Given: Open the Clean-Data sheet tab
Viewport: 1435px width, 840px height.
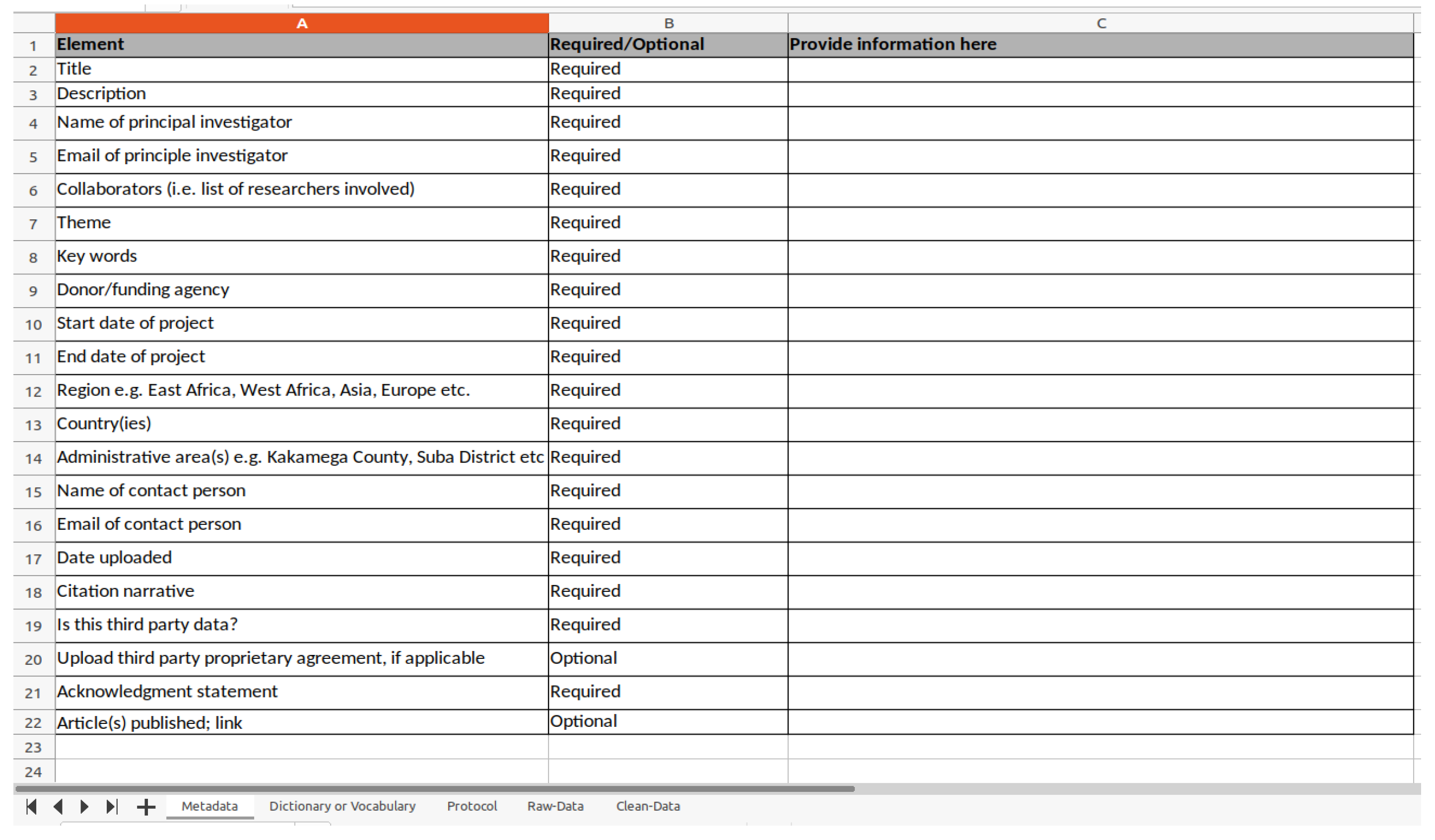Looking at the screenshot, I should [x=648, y=806].
